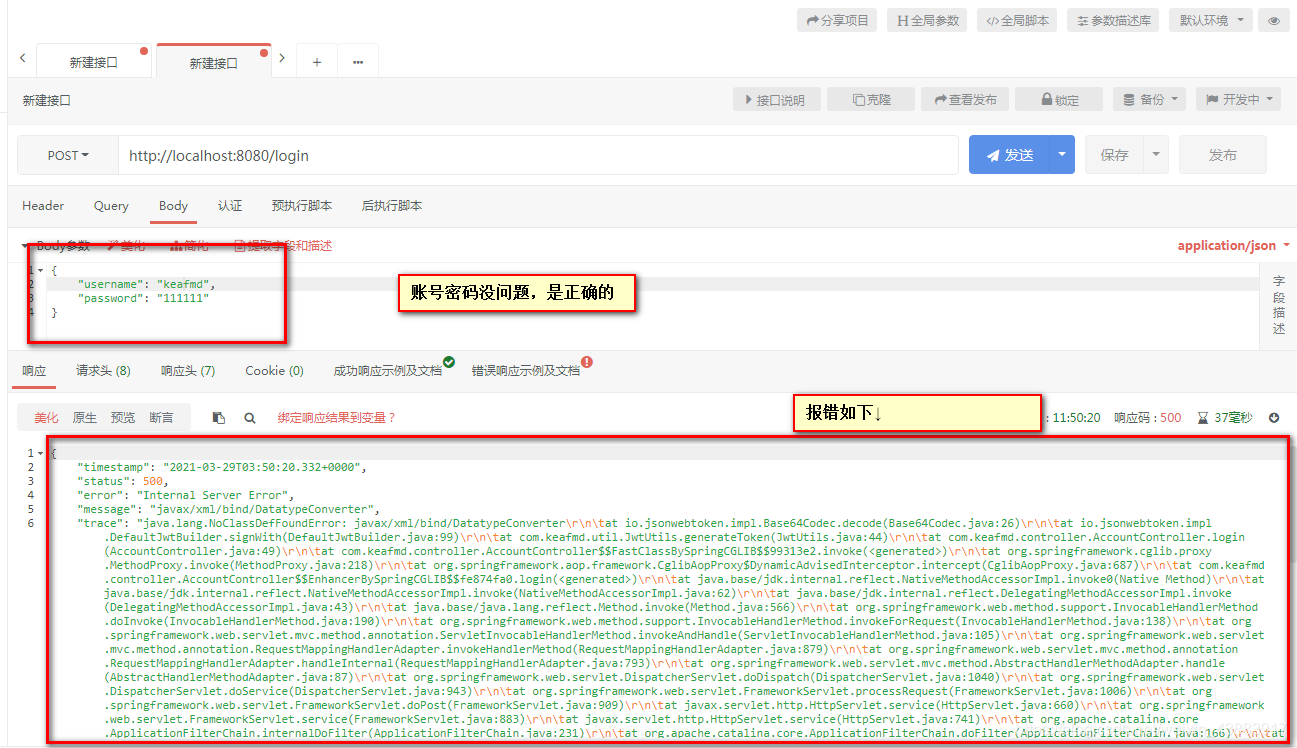Click the 新建接口 interface title text
Viewport: 1297px width, 748px height.
46,100
